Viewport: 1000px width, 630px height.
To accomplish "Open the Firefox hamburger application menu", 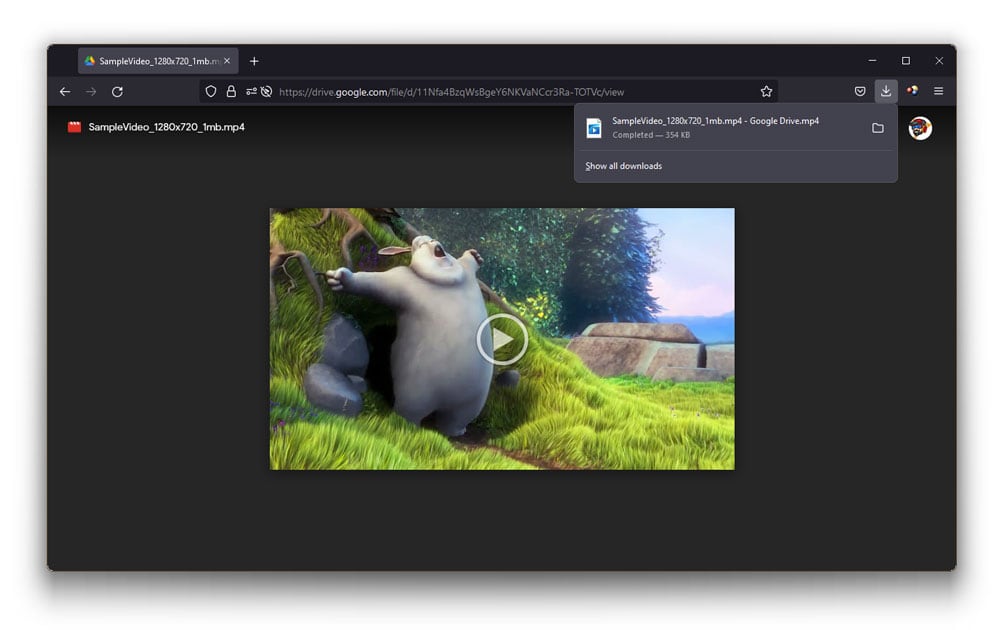I will click(938, 91).
